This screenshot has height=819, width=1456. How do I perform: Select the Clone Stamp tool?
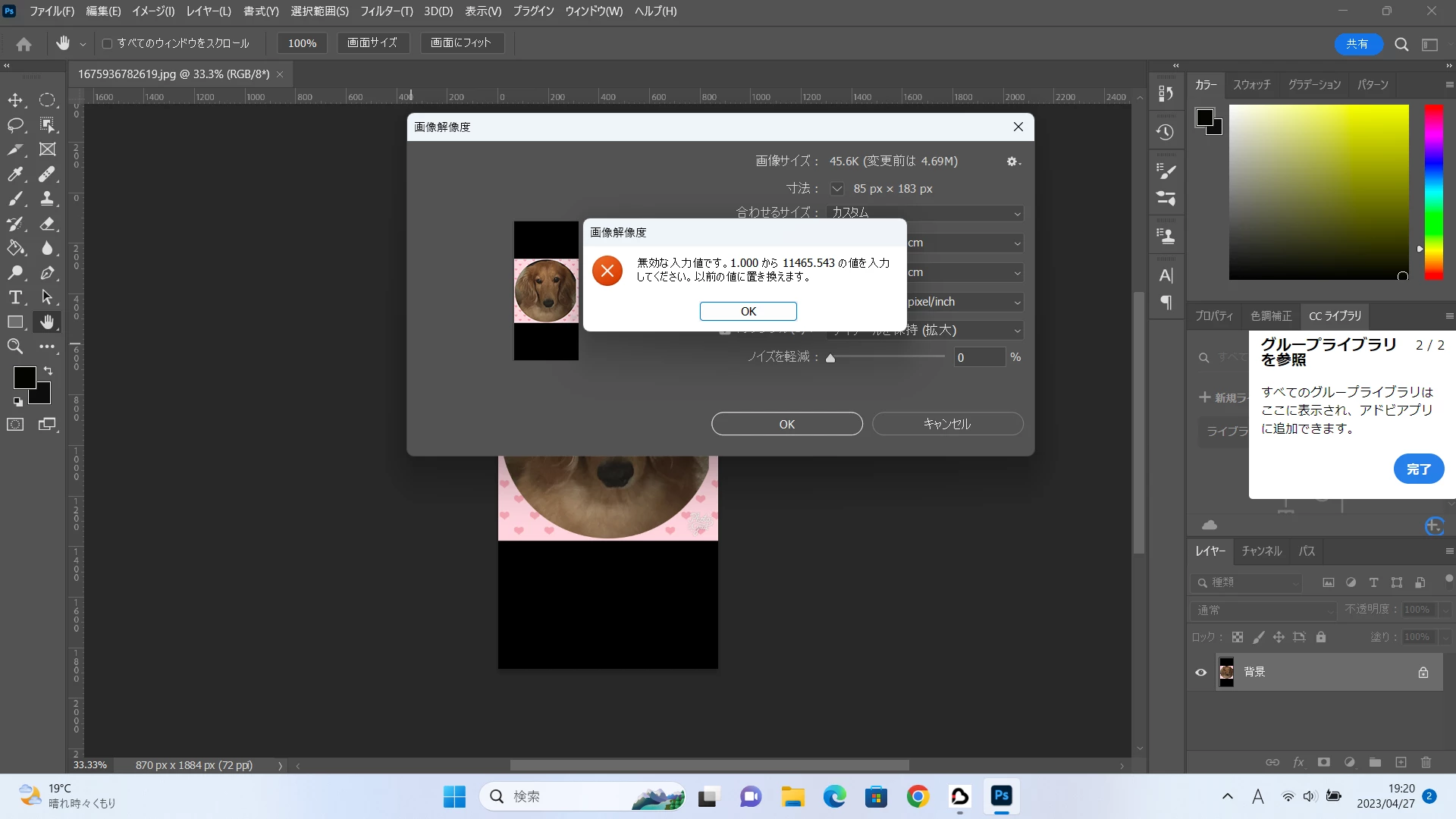47,199
